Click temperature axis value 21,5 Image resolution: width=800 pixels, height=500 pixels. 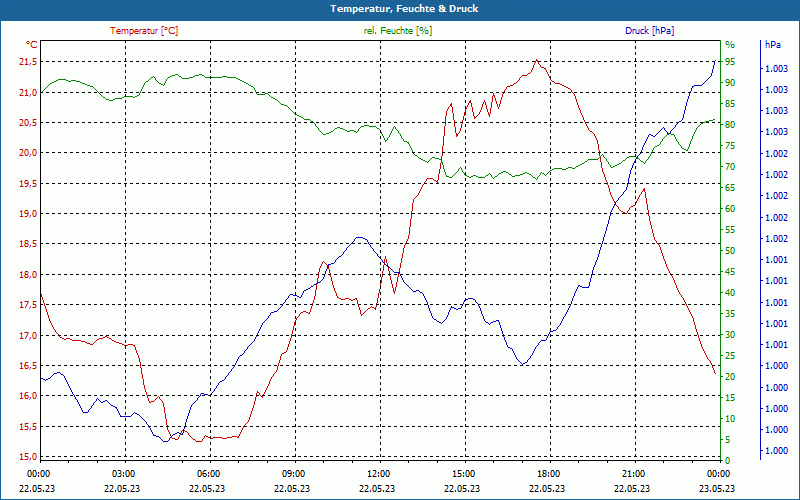click(29, 62)
